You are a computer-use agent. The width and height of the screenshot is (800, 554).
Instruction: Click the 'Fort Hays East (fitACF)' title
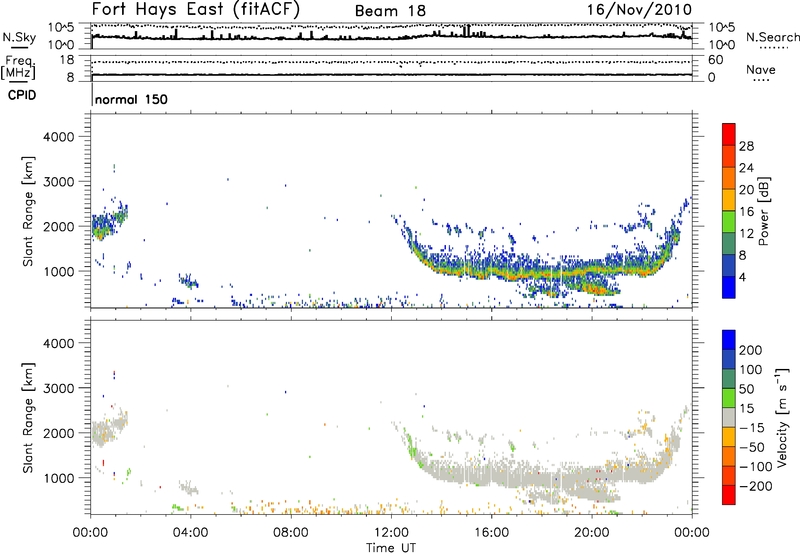[196, 9]
